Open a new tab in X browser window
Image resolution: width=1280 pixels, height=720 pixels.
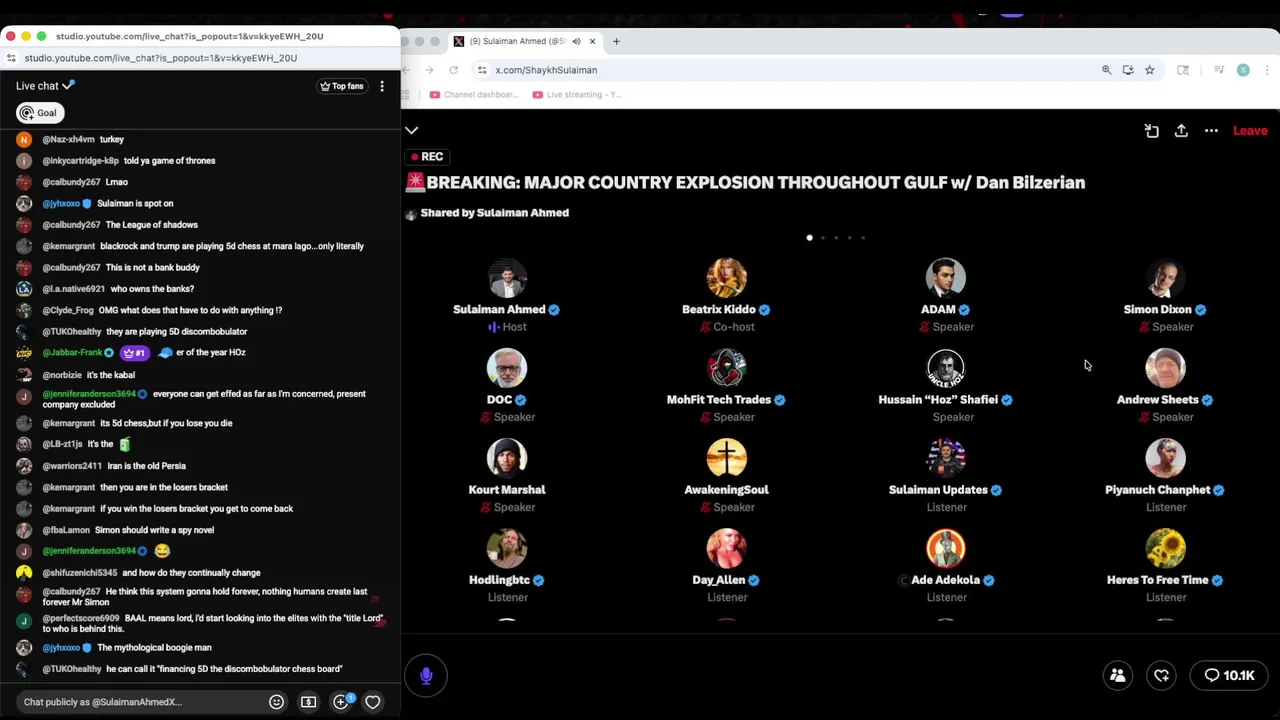(616, 41)
